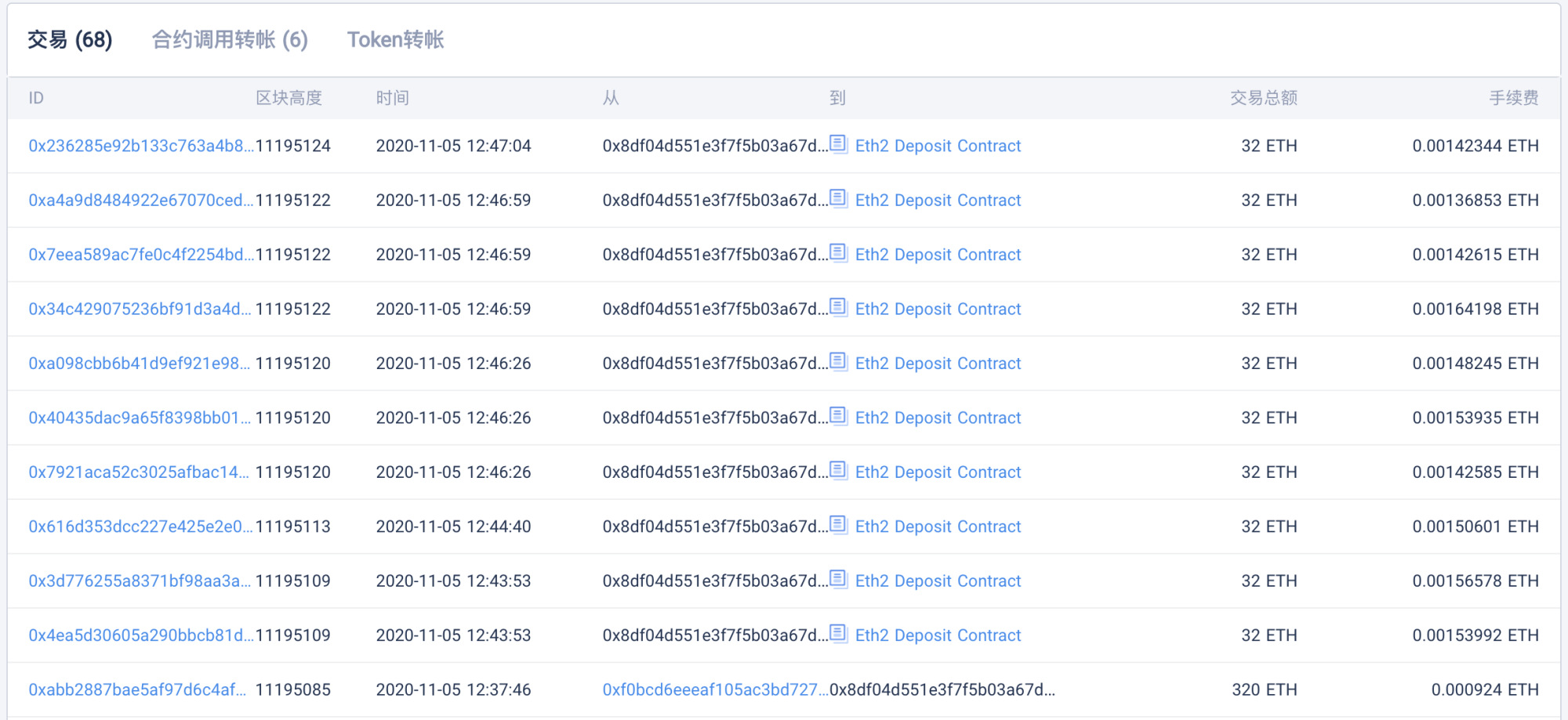The height and width of the screenshot is (720, 1568).
Task: Select the 交易 (68) tab
Action: [70, 40]
